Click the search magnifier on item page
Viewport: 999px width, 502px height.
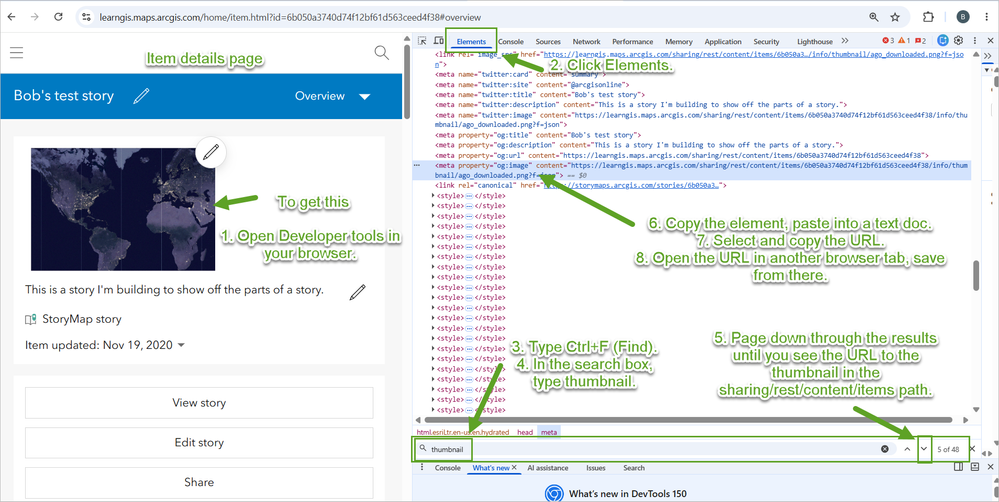tap(382, 53)
